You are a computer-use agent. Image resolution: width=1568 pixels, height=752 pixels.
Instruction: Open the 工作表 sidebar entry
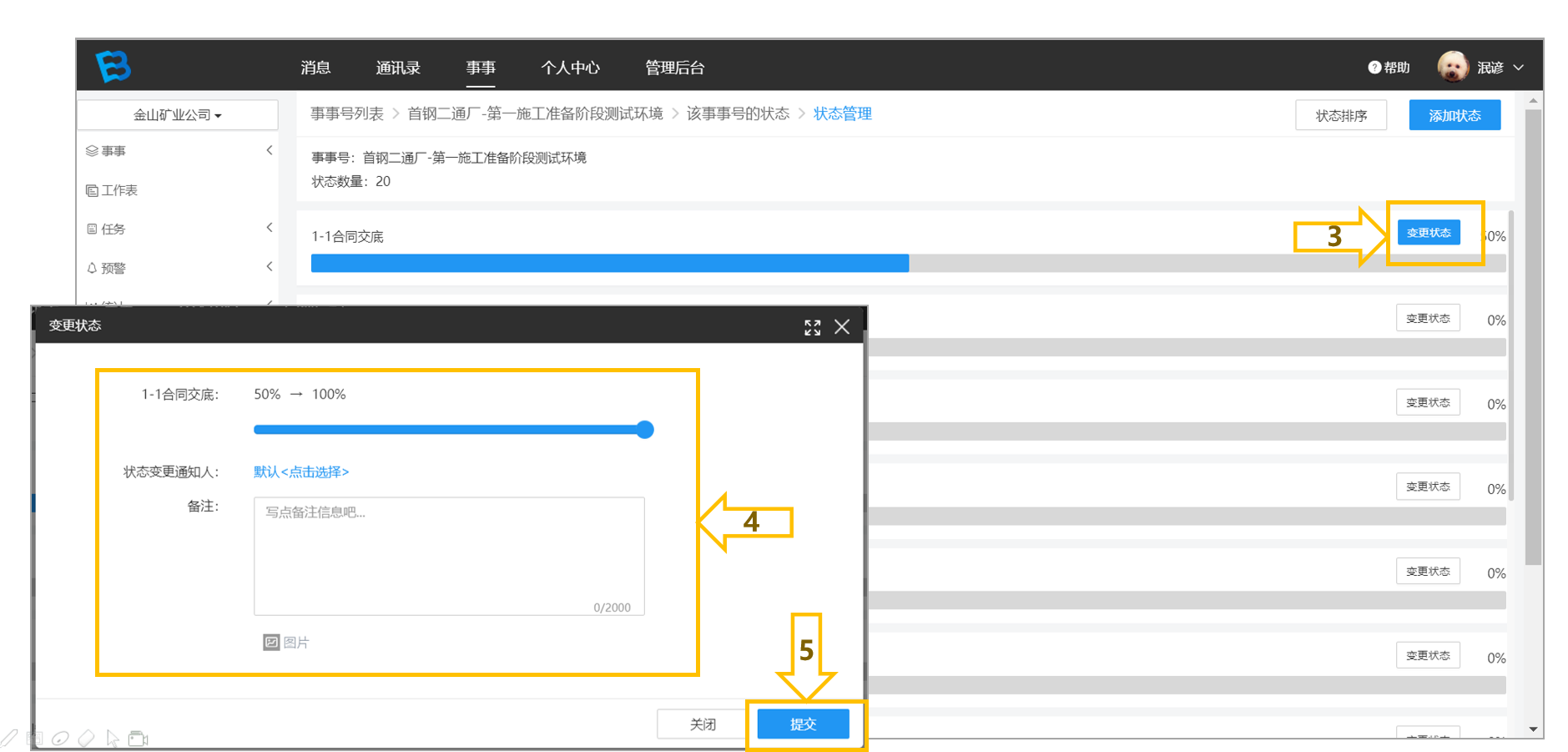point(112,190)
